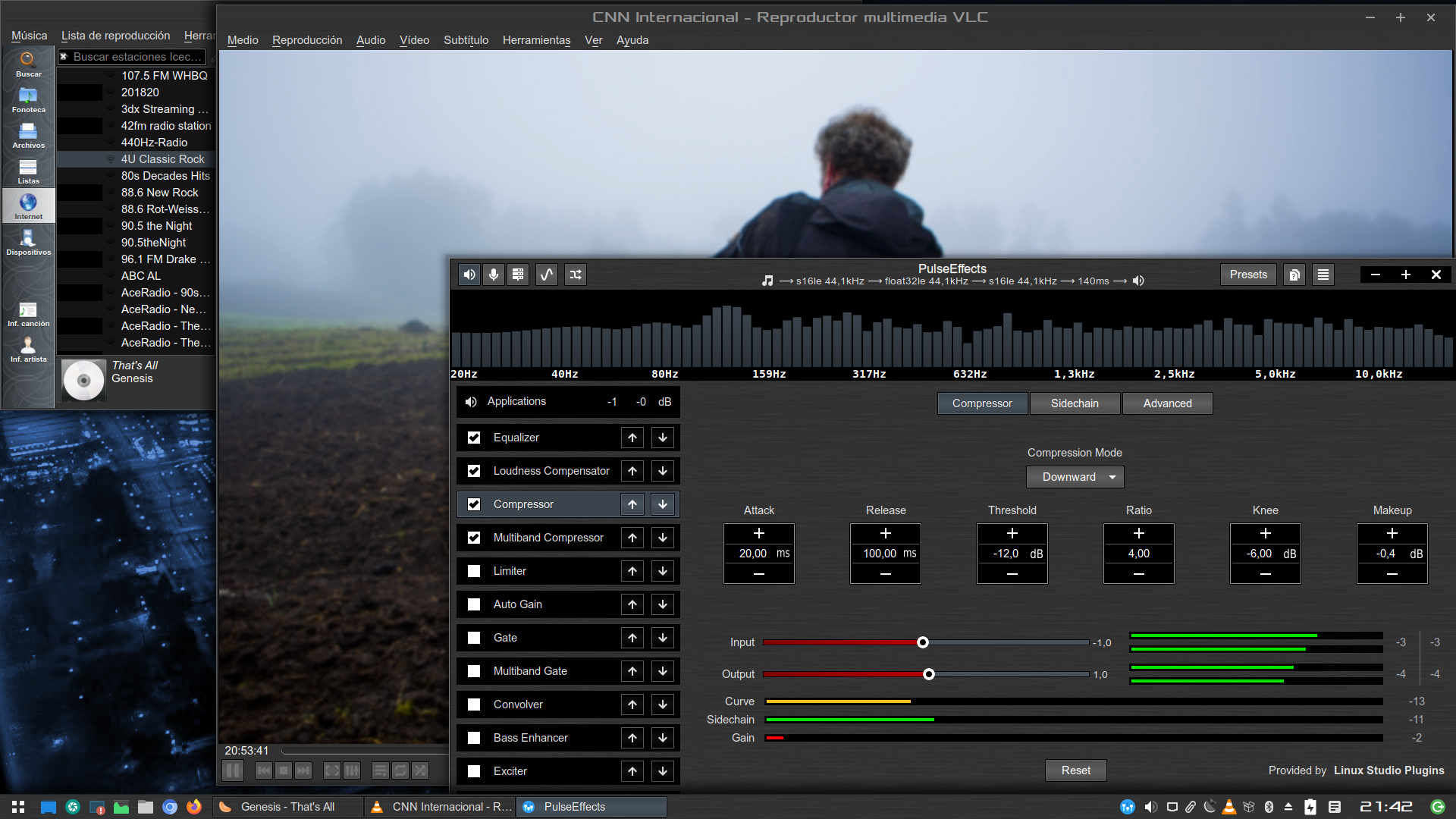Screen dimensions: 1456x819
Task: Enable the Convolver checkbox
Action: click(x=474, y=704)
